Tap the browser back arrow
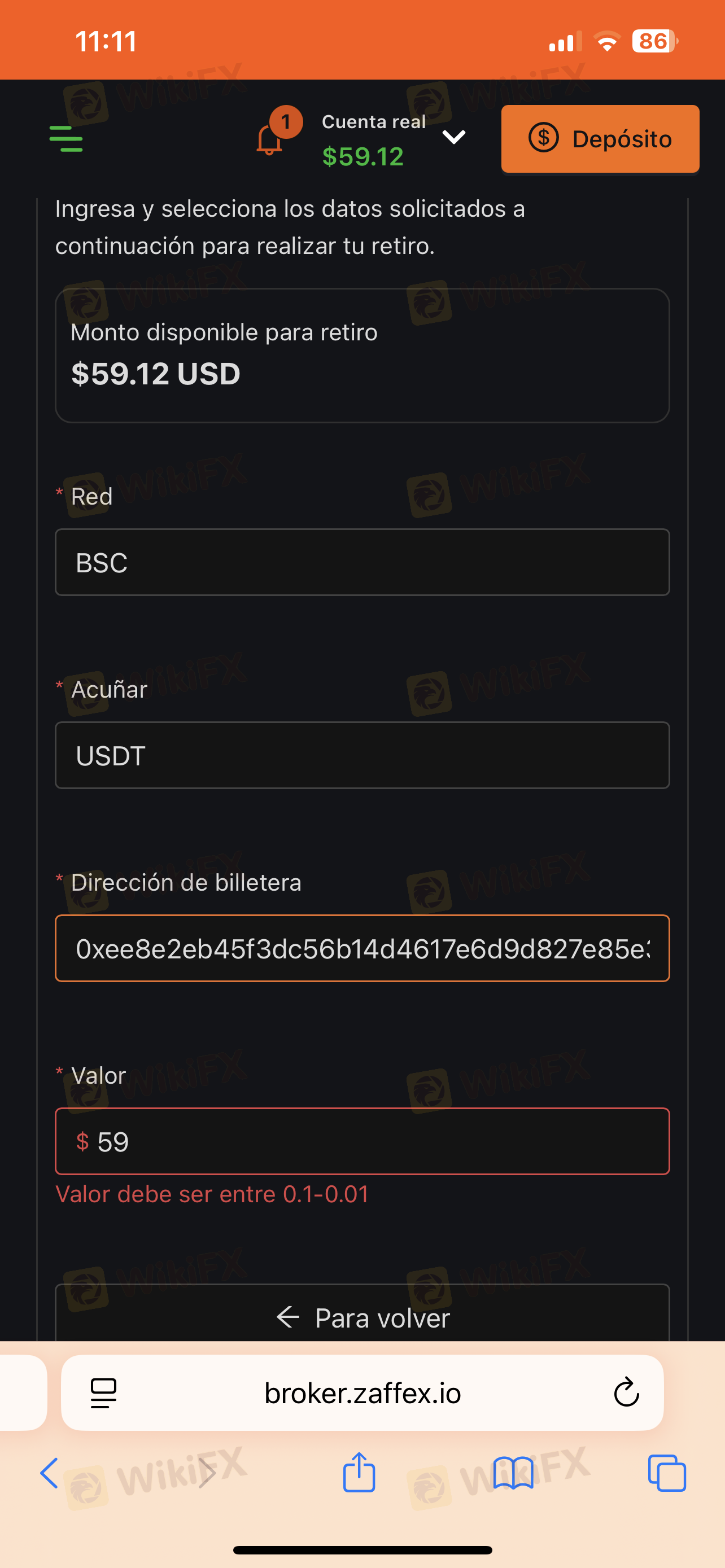This screenshot has height=1568, width=725. 49,1473
